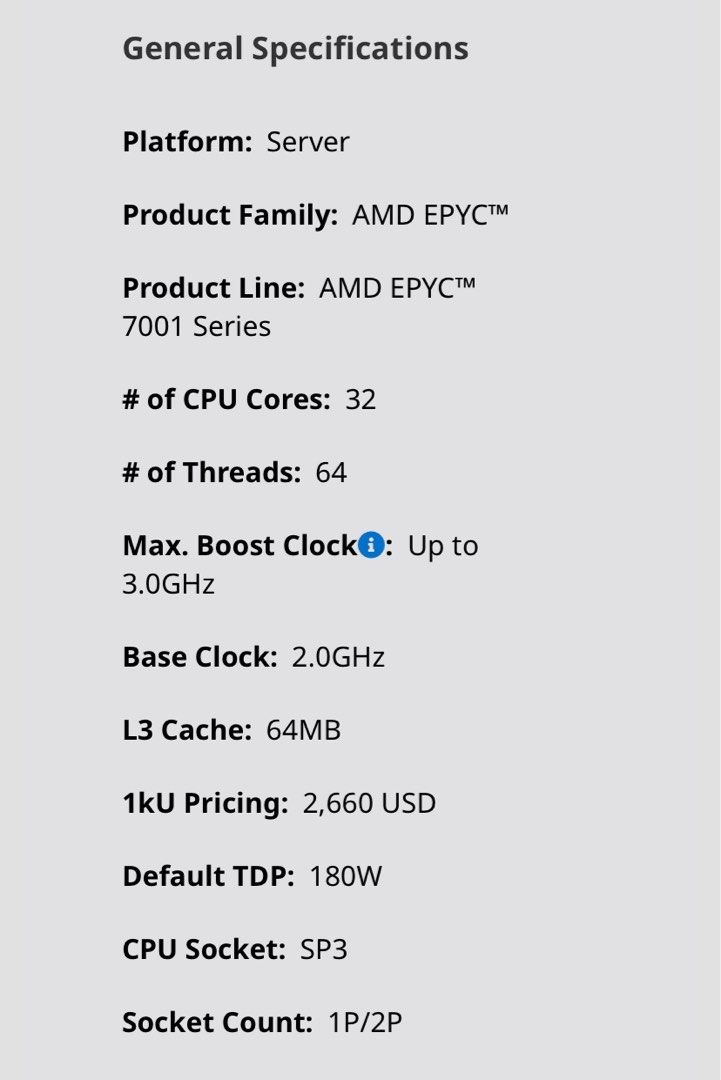721x1080 pixels.
Task: Select the 7001 Series text
Action: pos(196,326)
